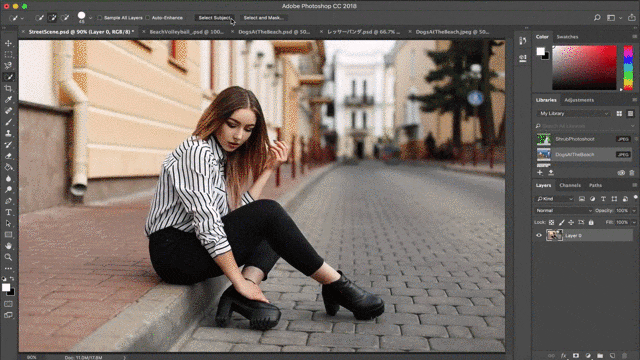Open the Edit Toolbar ellipsis
This screenshot has width=640, height=360.
(8, 269)
